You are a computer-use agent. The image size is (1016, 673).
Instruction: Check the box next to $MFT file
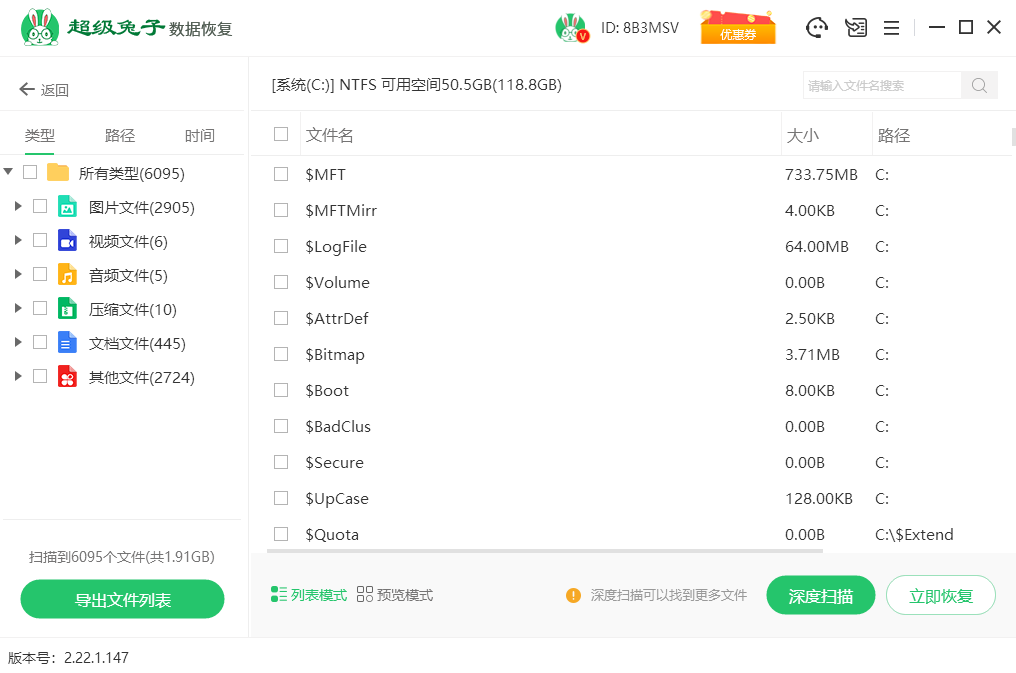(x=281, y=174)
